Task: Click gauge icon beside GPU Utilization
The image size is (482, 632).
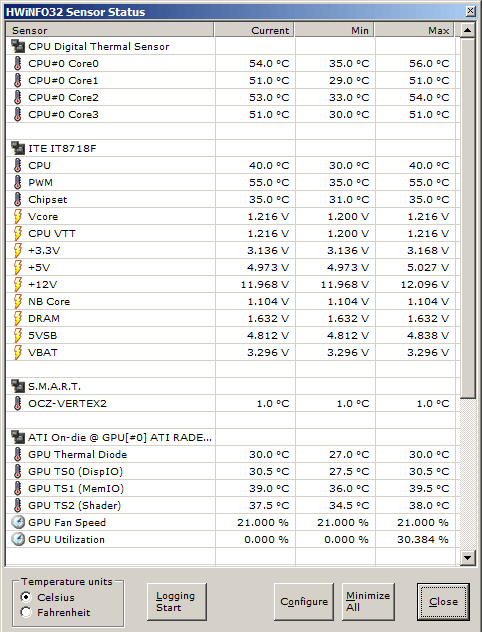Action: point(18,539)
